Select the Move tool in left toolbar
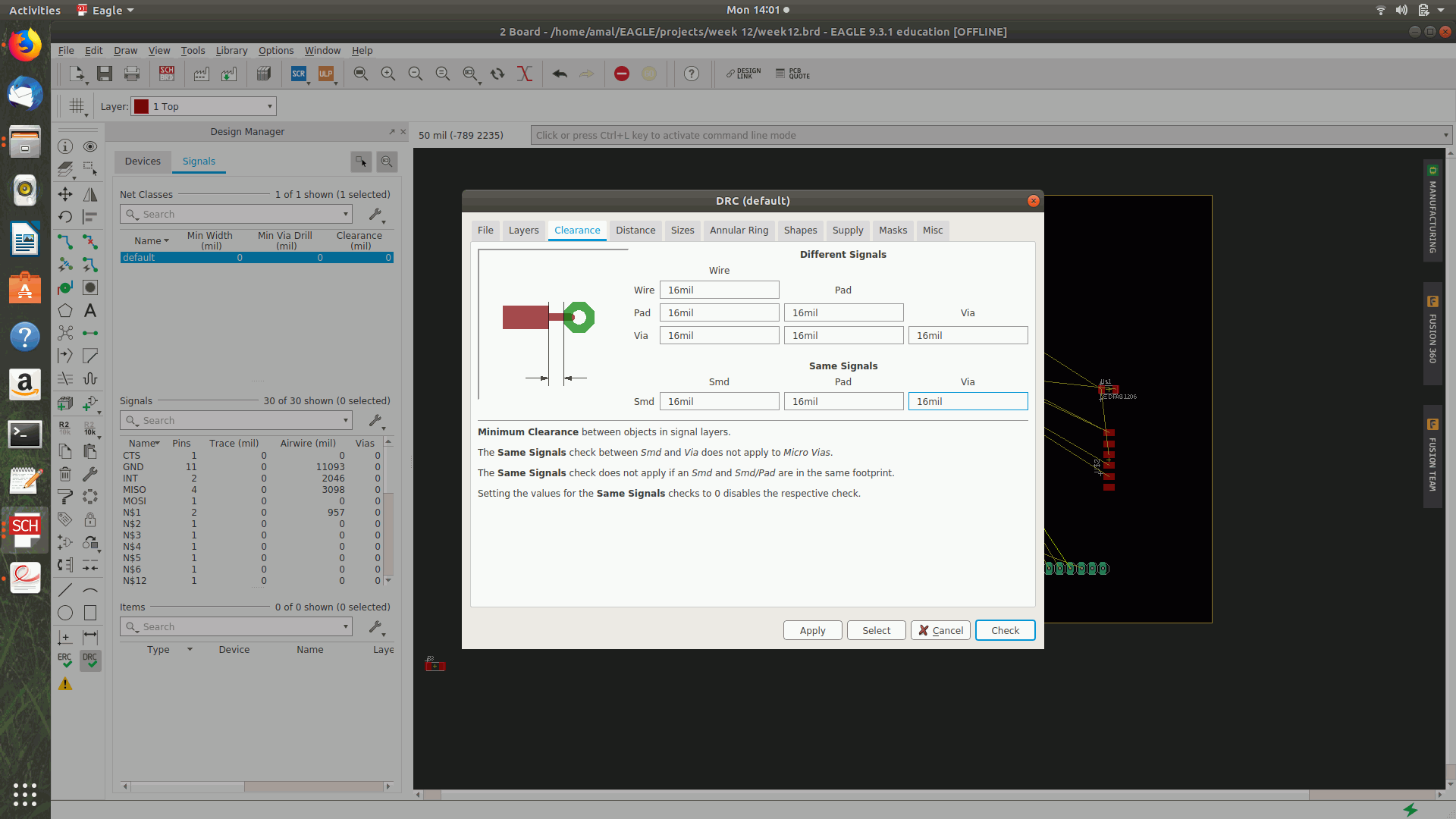This screenshot has width=1456, height=819. coord(65,194)
